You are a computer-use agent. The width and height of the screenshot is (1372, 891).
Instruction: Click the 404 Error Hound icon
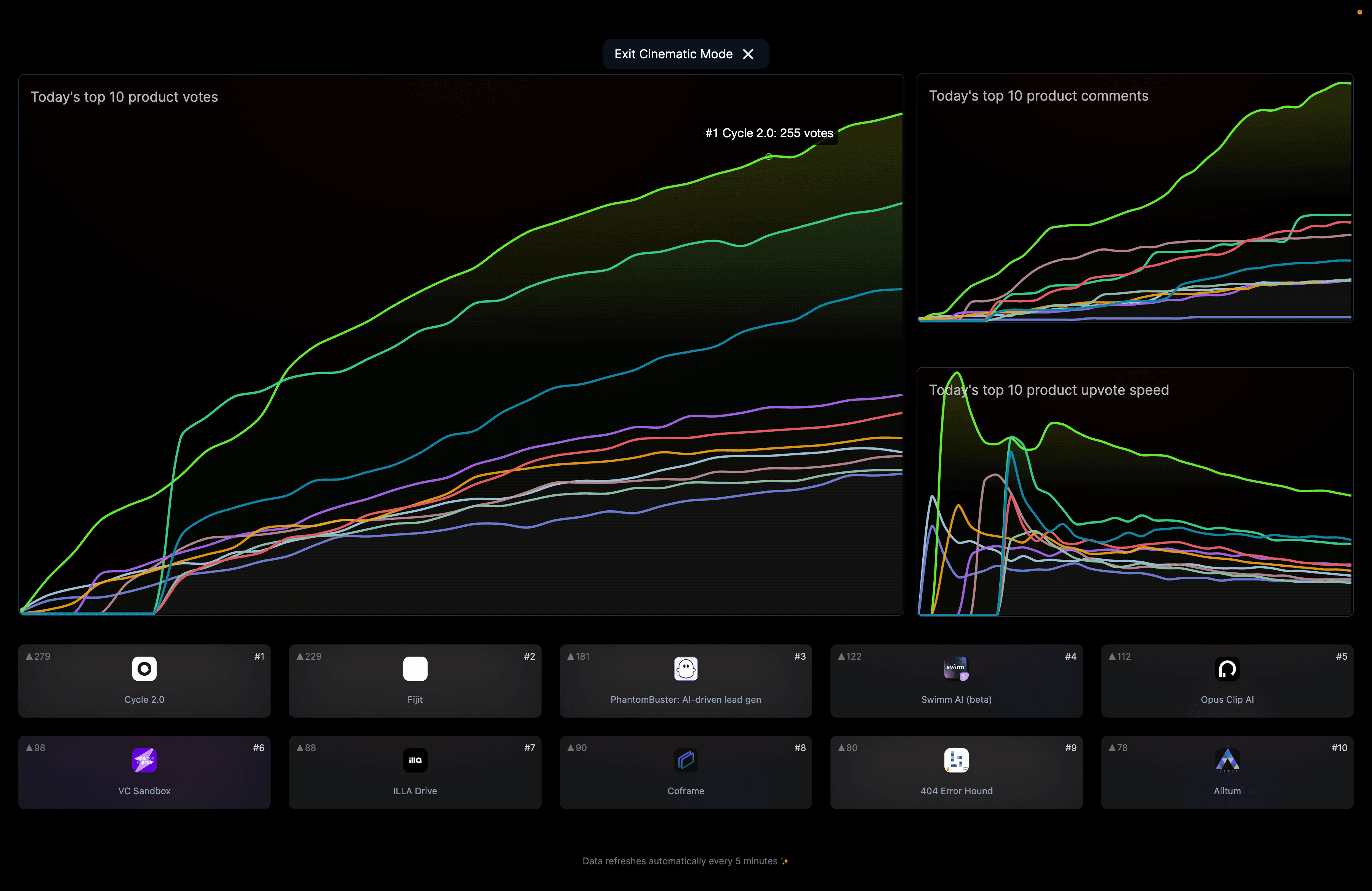[x=956, y=760]
